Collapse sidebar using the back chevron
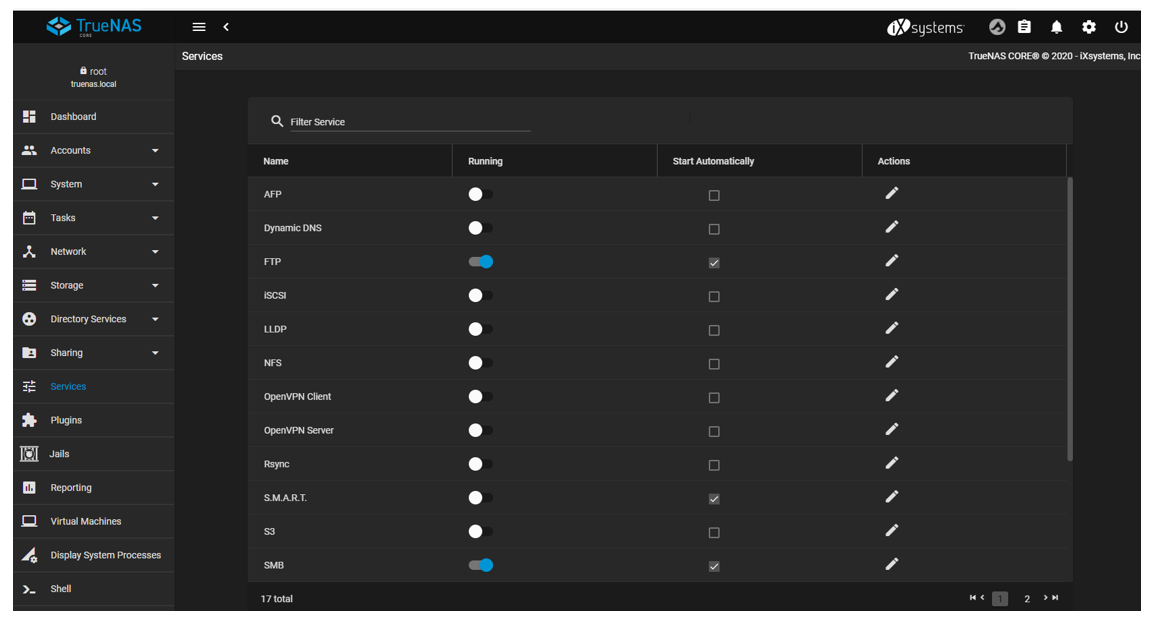This screenshot has width=1153, height=624. (226, 27)
